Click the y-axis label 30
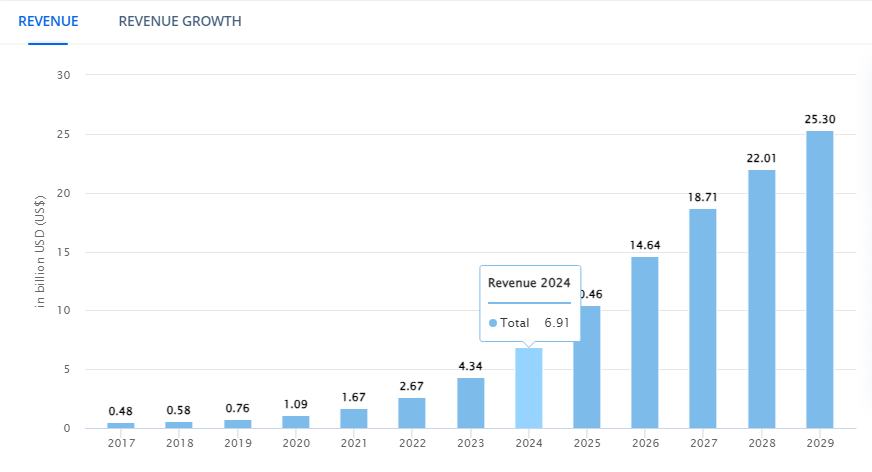This screenshot has width=872, height=472. (63, 75)
